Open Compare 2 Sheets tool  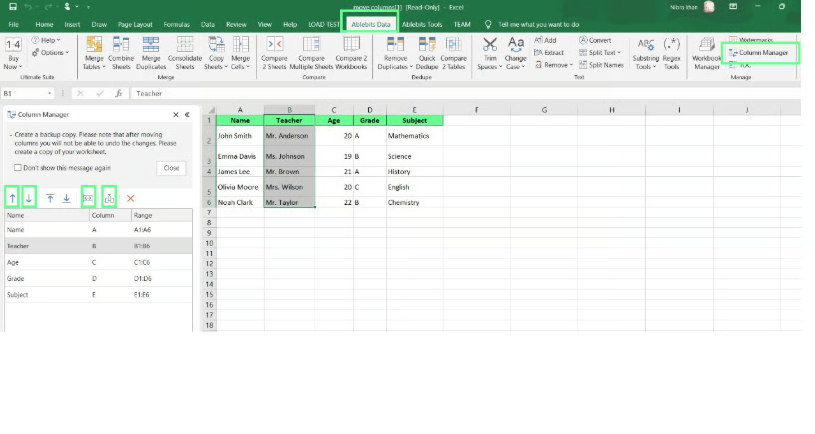click(x=277, y=53)
